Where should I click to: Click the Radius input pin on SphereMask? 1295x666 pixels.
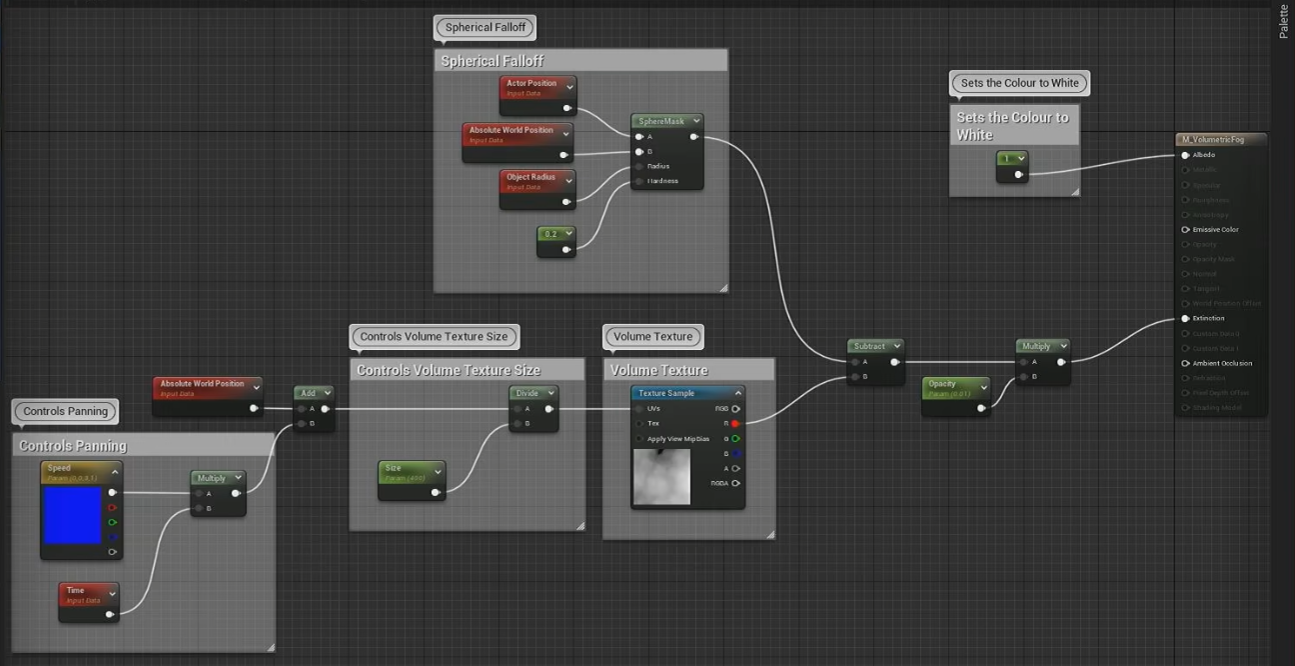tap(638, 166)
